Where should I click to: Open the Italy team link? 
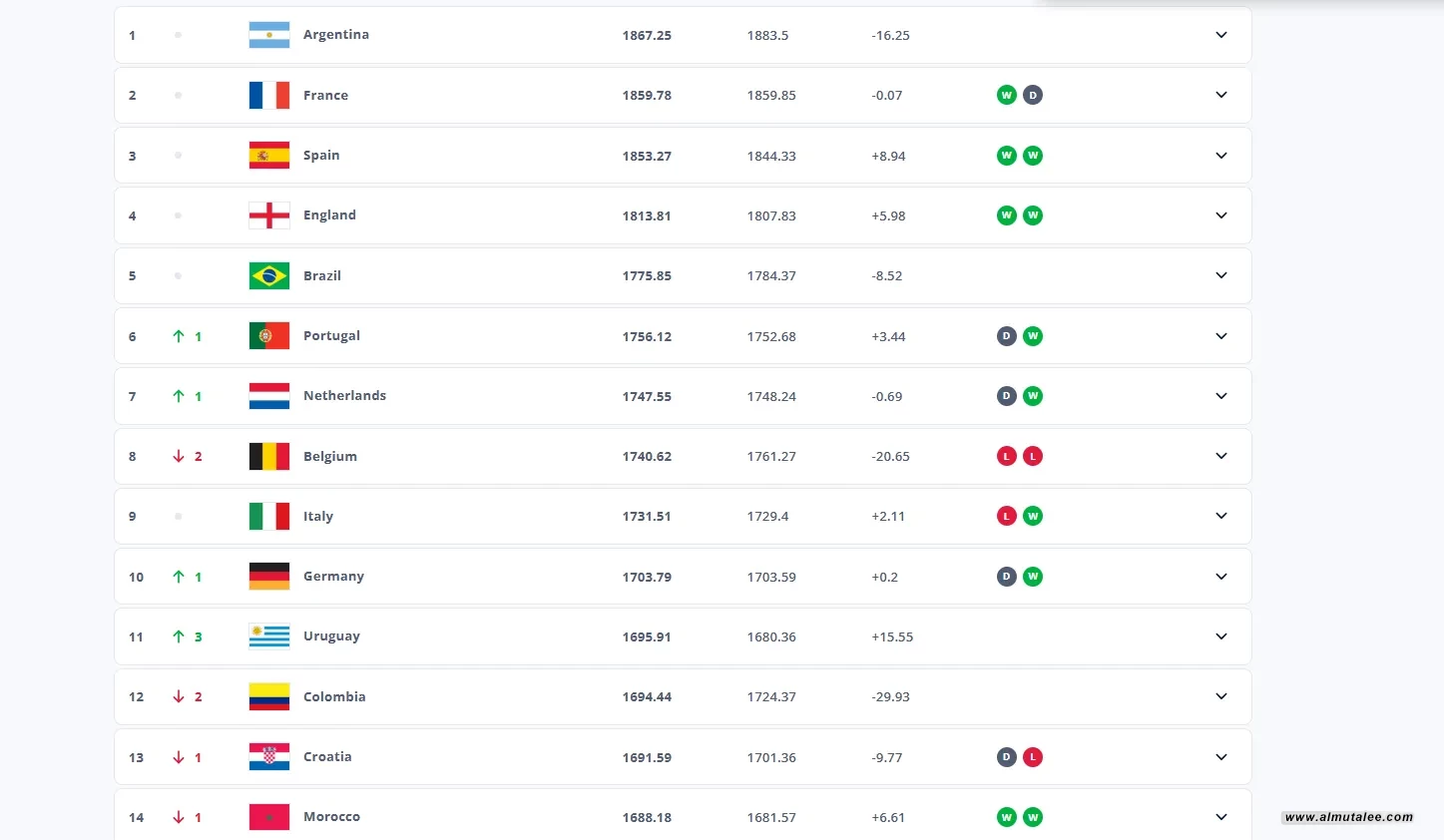pos(318,517)
